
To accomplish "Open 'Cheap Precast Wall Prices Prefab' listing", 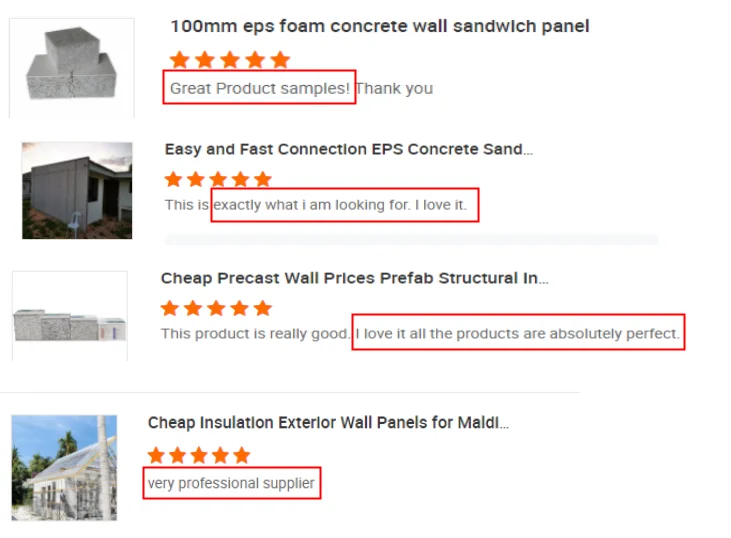I will 354,278.
